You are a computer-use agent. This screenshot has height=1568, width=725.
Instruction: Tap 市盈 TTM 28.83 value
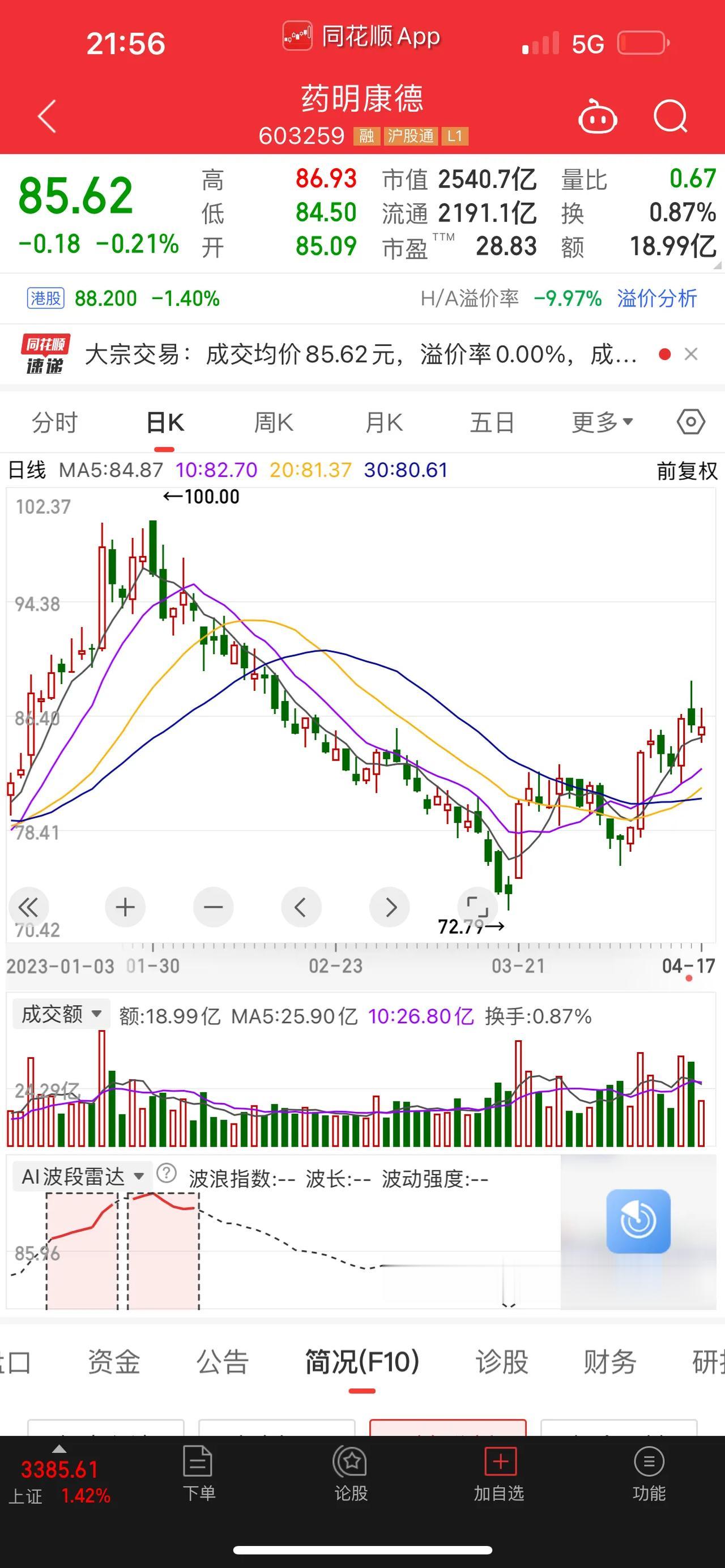coord(506,246)
